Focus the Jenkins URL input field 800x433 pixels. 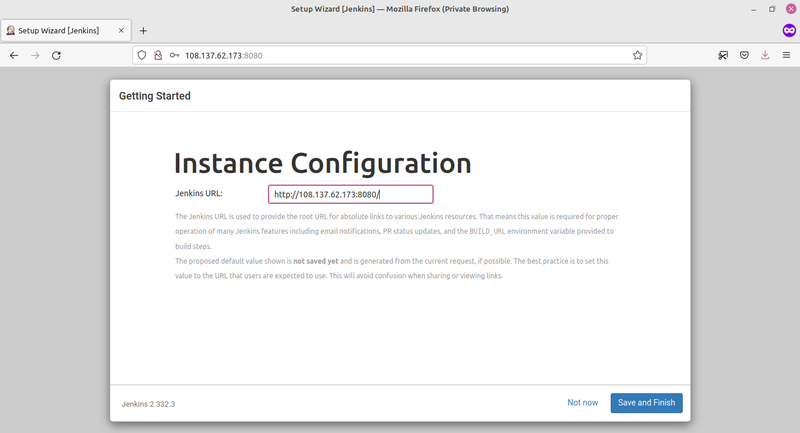click(351, 194)
